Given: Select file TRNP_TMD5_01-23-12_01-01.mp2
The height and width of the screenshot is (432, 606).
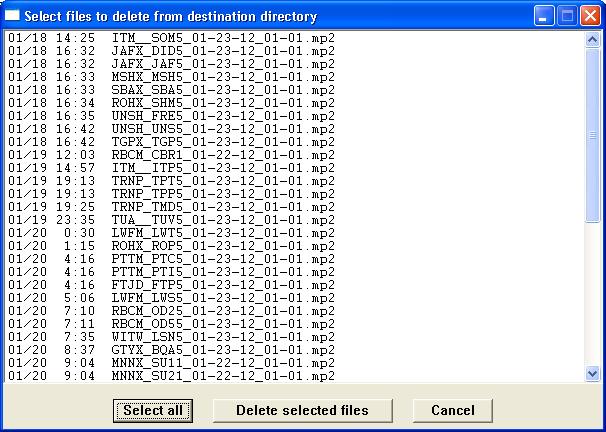Looking at the screenshot, I should (296, 207).
